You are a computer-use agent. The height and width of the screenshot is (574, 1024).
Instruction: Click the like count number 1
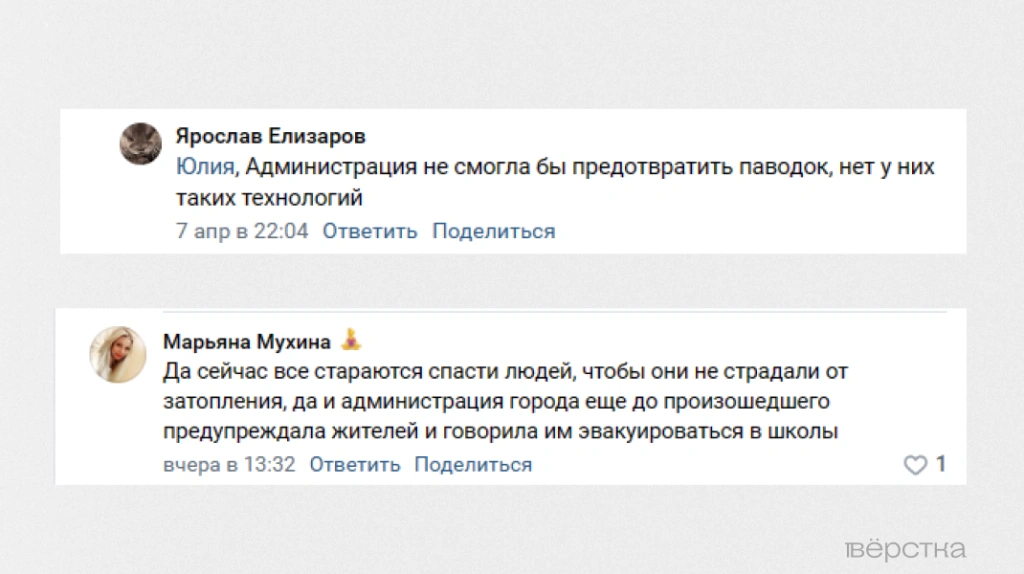click(x=941, y=465)
